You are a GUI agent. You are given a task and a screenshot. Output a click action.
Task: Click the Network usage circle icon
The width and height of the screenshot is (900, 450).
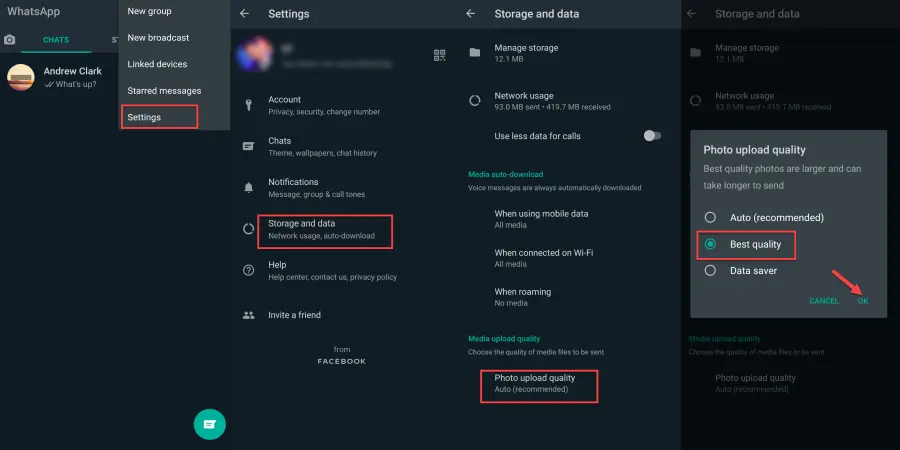(x=475, y=101)
